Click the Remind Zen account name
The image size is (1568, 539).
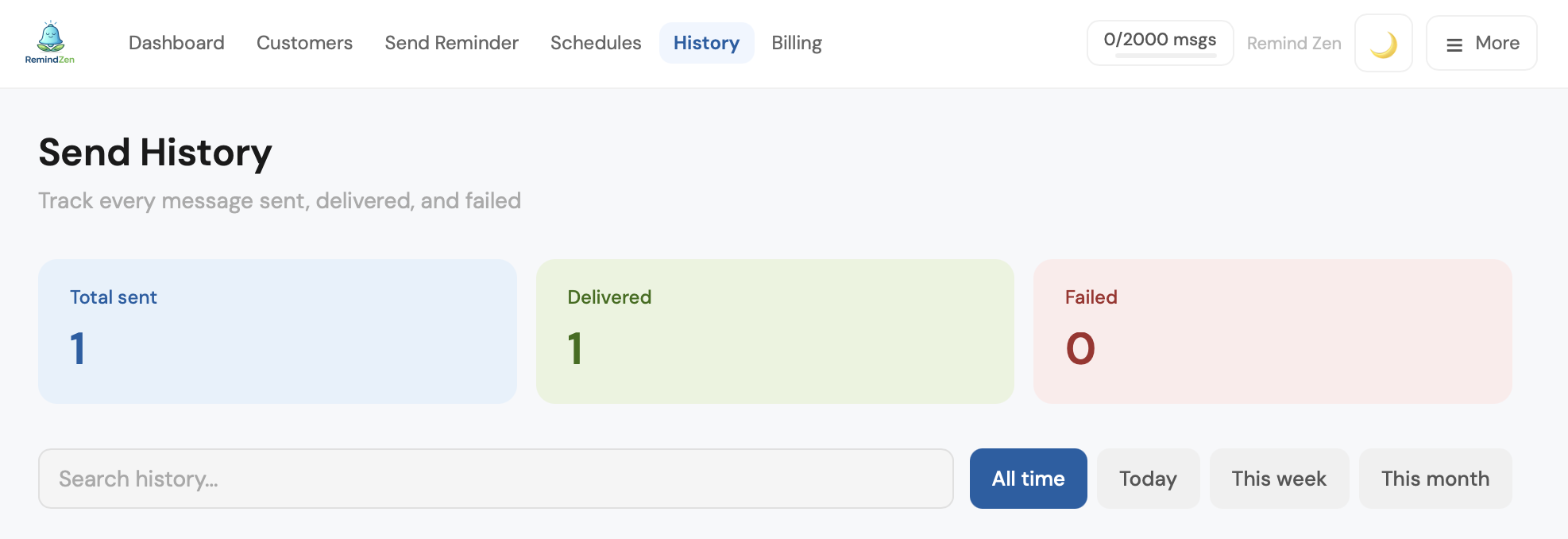coord(1294,44)
